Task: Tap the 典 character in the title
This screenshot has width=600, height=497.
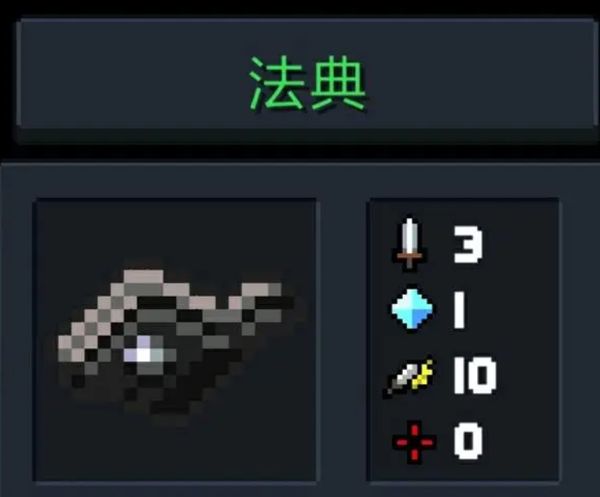Action: pos(338,83)
